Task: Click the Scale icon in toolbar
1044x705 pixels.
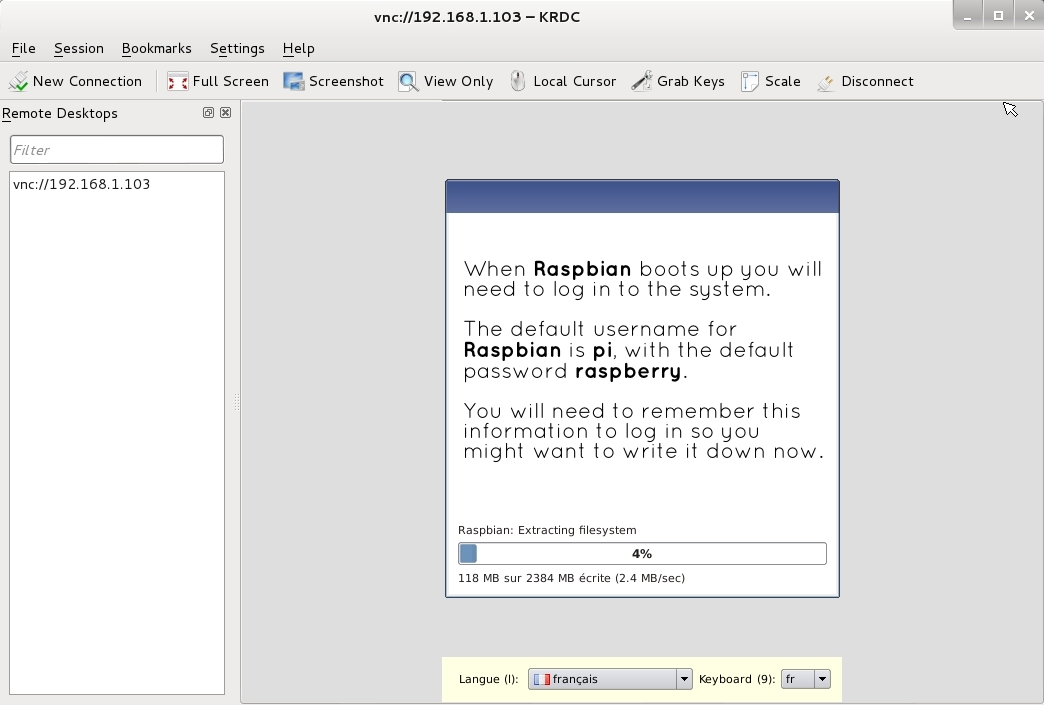Action: [x=750, y=81]
